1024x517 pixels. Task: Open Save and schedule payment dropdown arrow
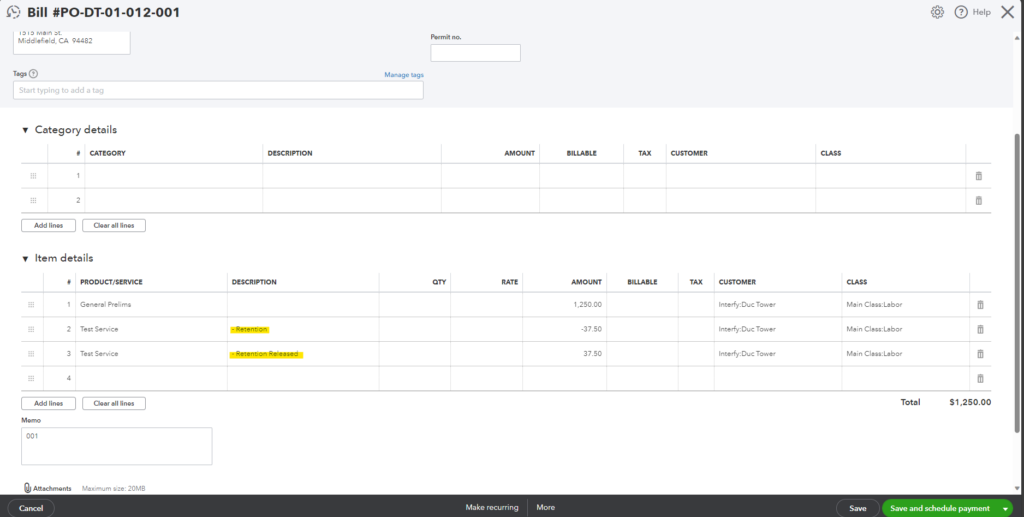click(x=1004, y=508)
